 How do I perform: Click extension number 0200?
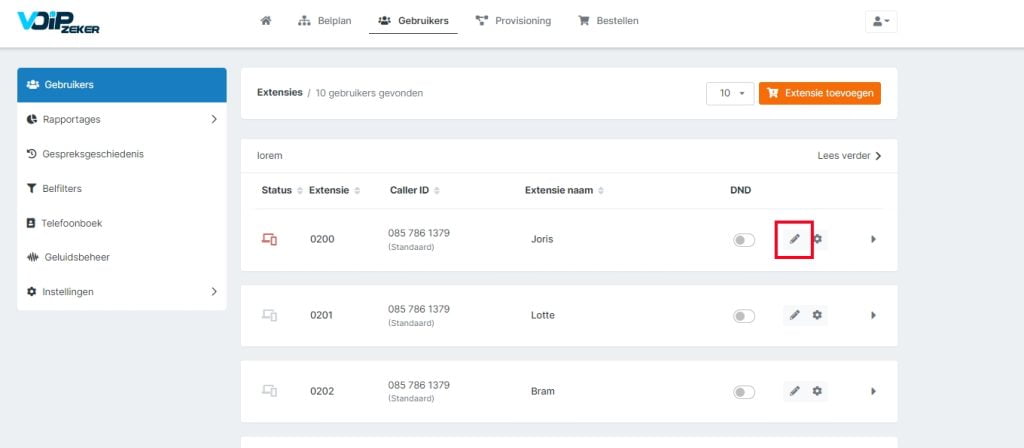(x=322, y=239)
